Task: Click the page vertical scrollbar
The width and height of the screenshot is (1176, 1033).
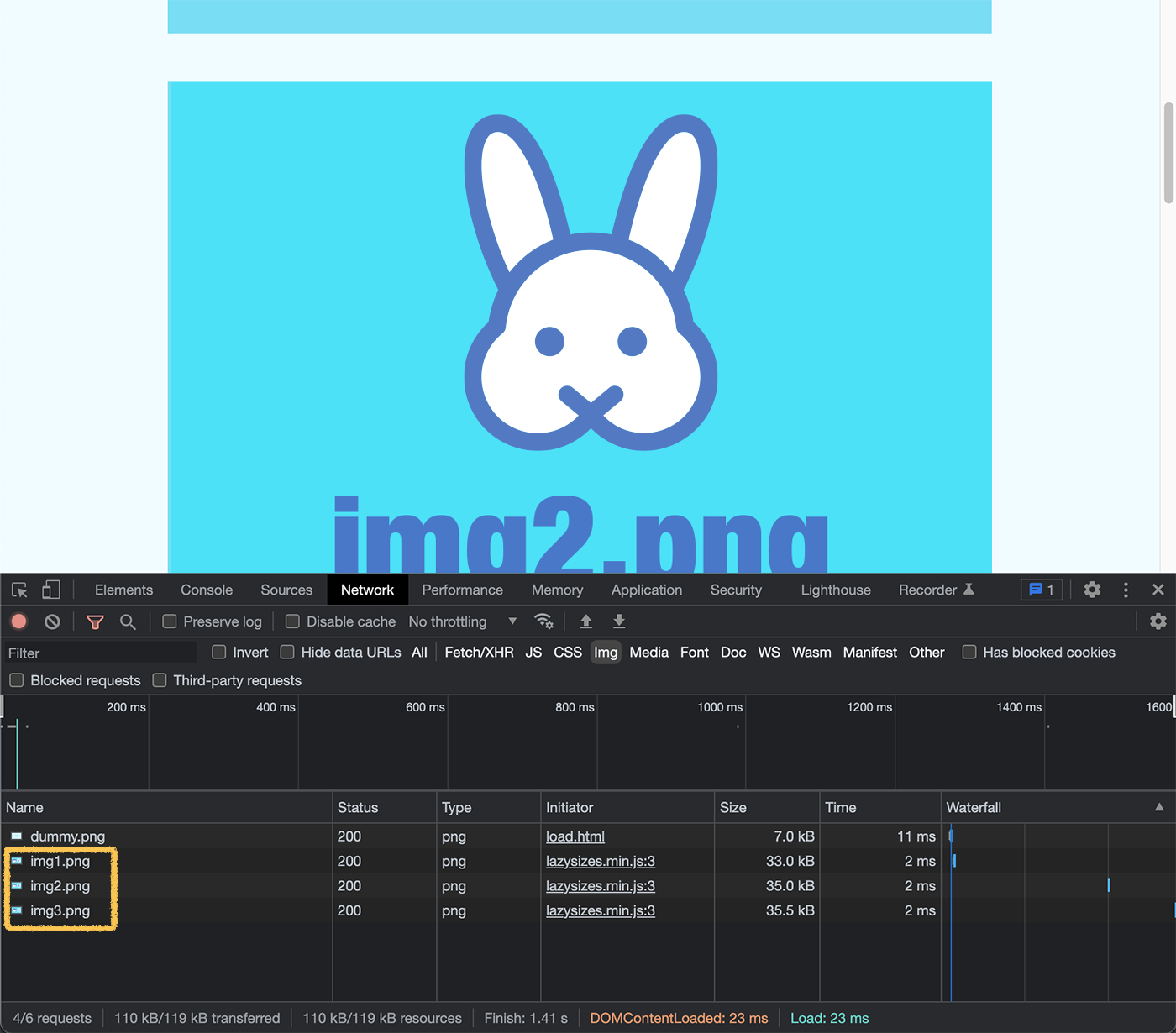Action: (x=1168, y=153)
